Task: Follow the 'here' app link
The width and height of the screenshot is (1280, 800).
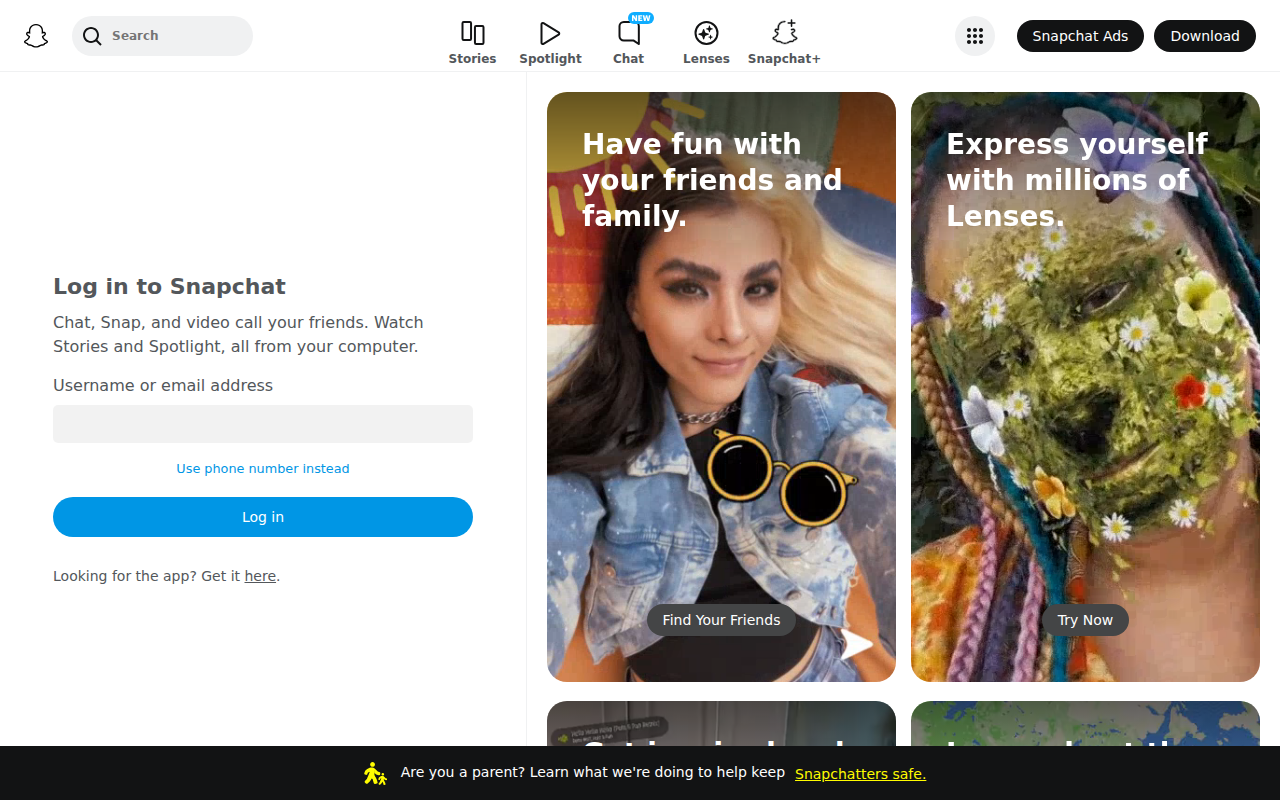Action: point(260,576)
